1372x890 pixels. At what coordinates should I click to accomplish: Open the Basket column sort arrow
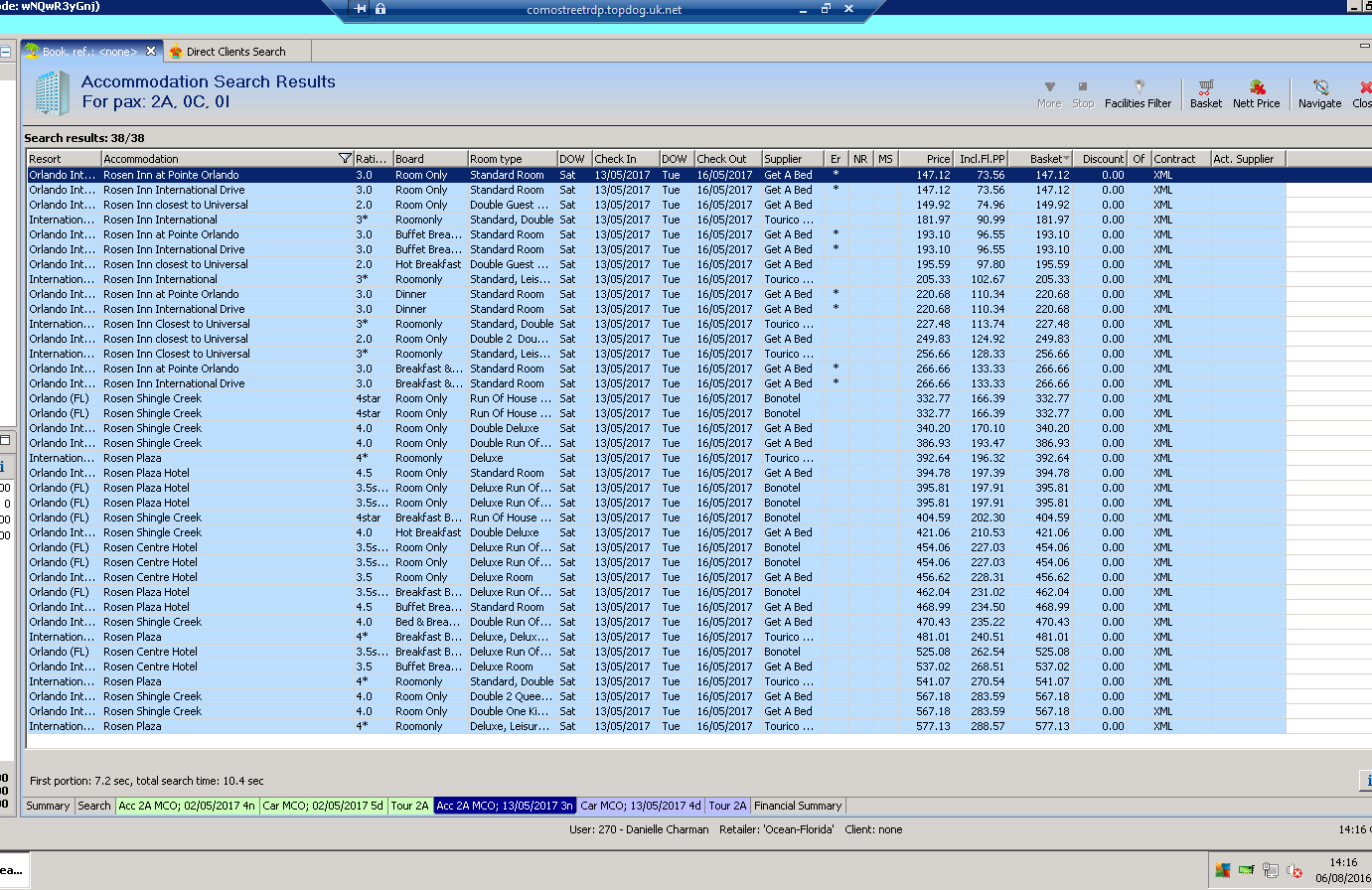[1067, 159]
